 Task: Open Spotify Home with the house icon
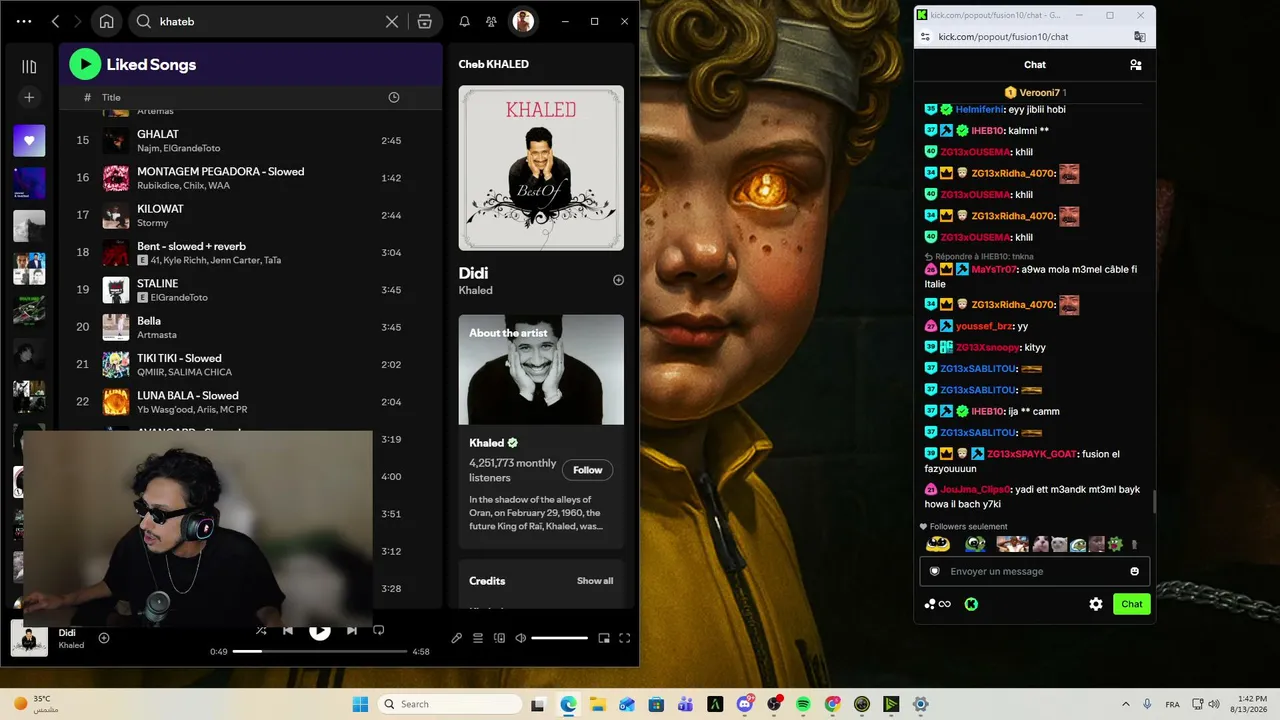click(107, 21)
